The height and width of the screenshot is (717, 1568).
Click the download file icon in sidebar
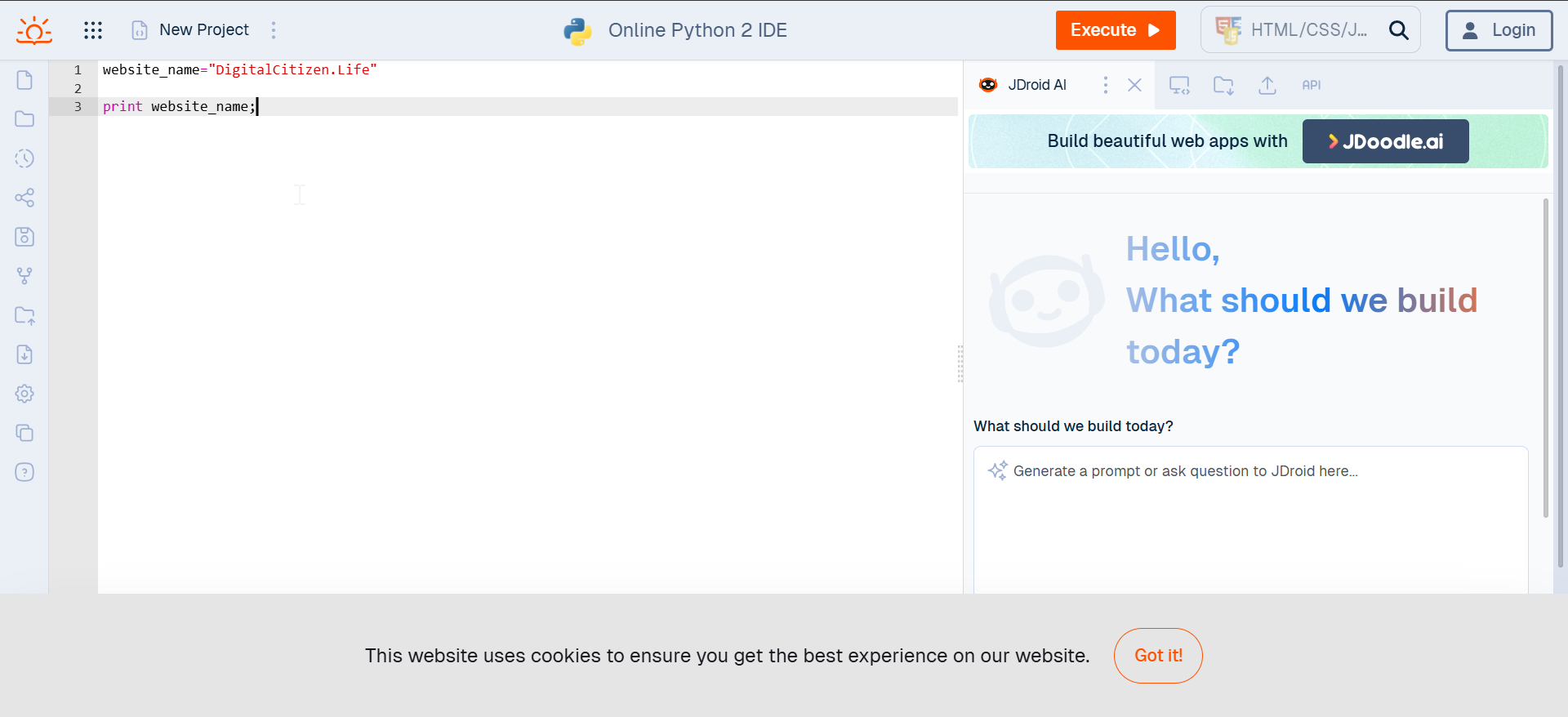point(24,354)
